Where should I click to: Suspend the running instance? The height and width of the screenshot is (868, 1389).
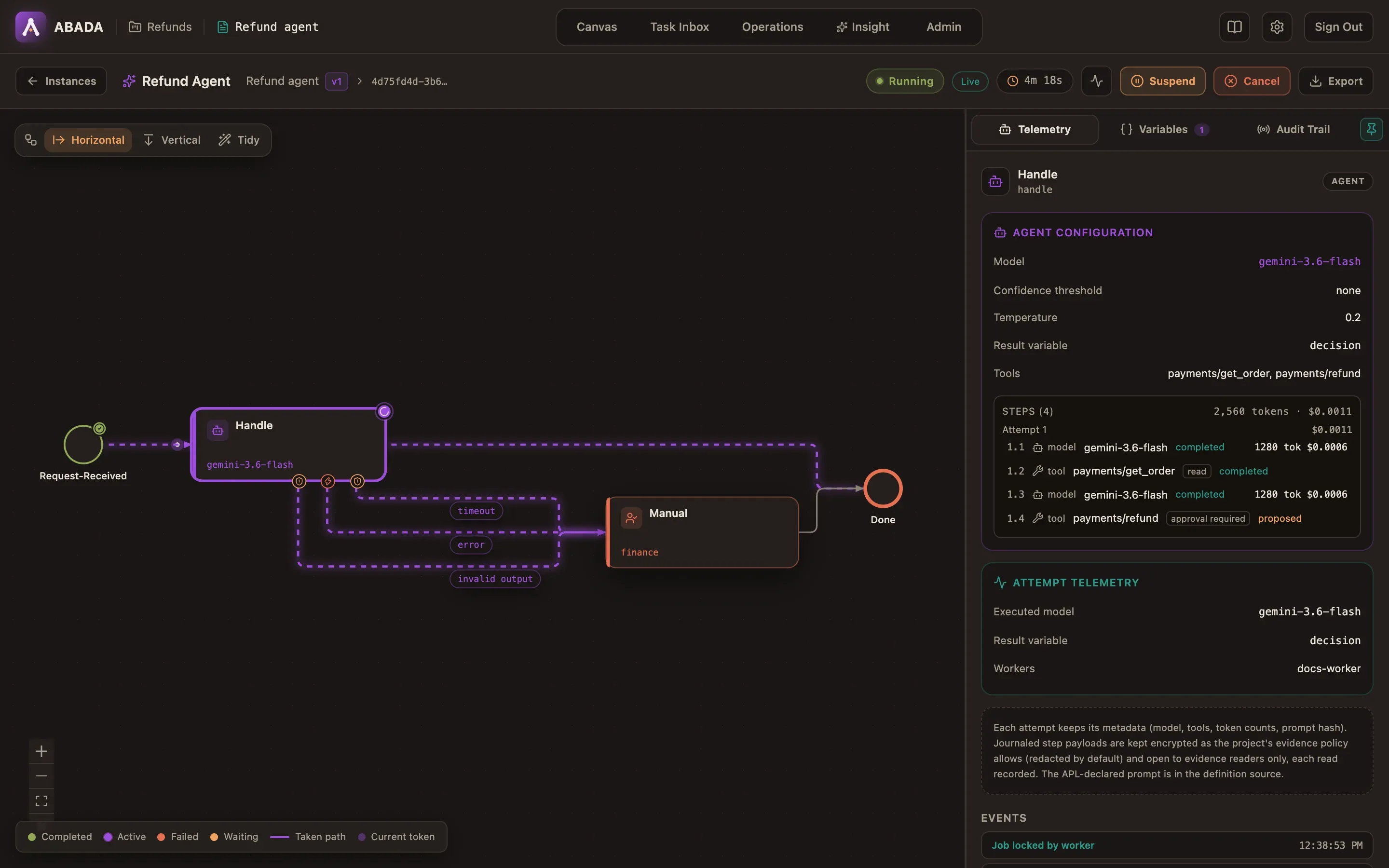tap(1162, 81)
